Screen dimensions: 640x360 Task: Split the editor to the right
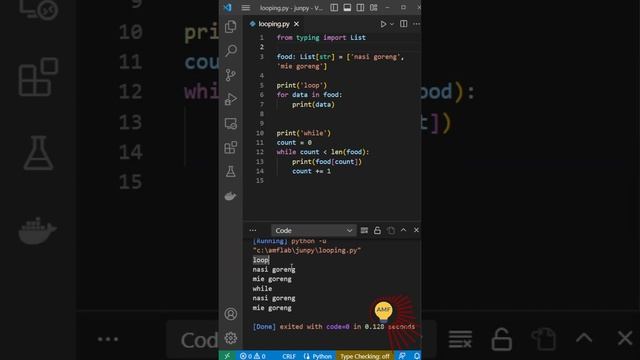tap(403, 24)
